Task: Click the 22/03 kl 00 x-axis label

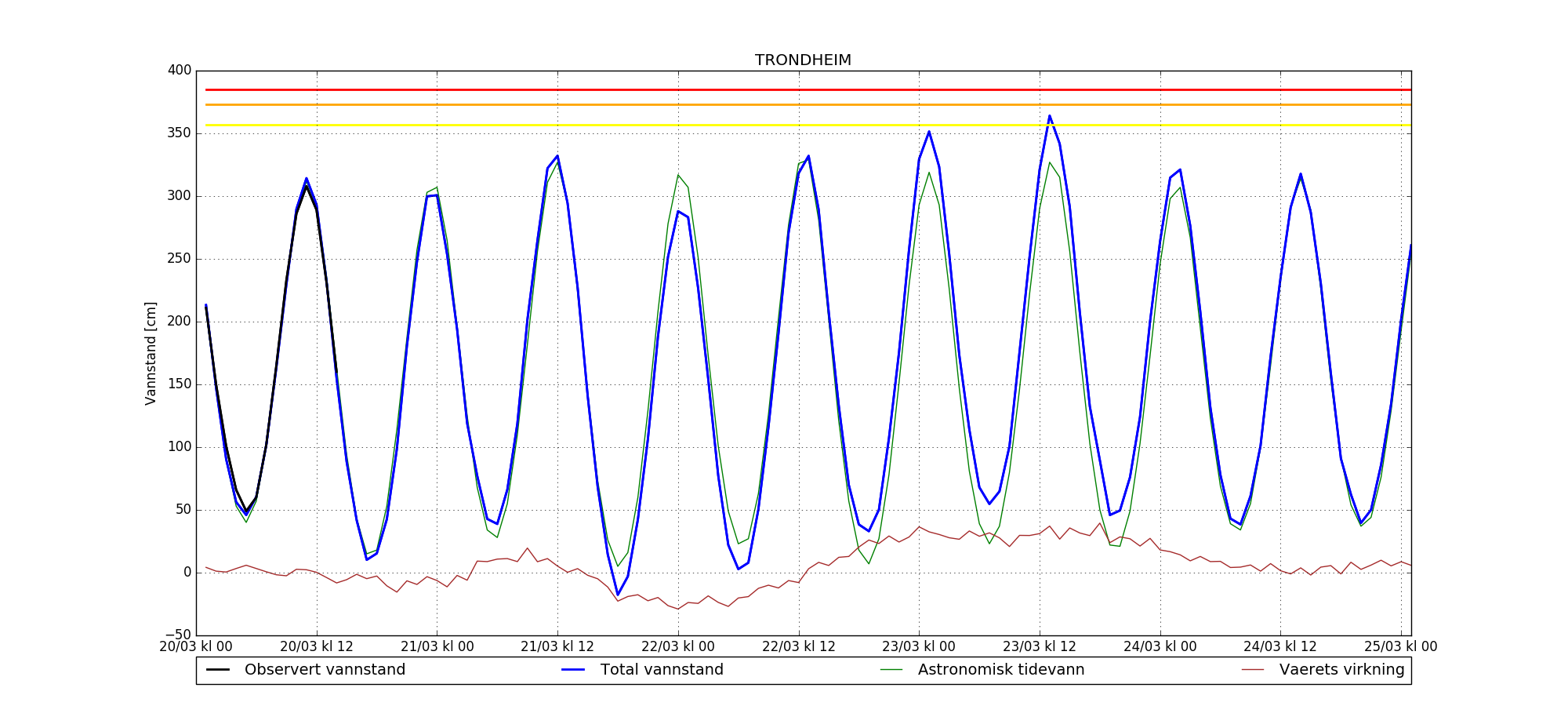Action: coord(678,647)
